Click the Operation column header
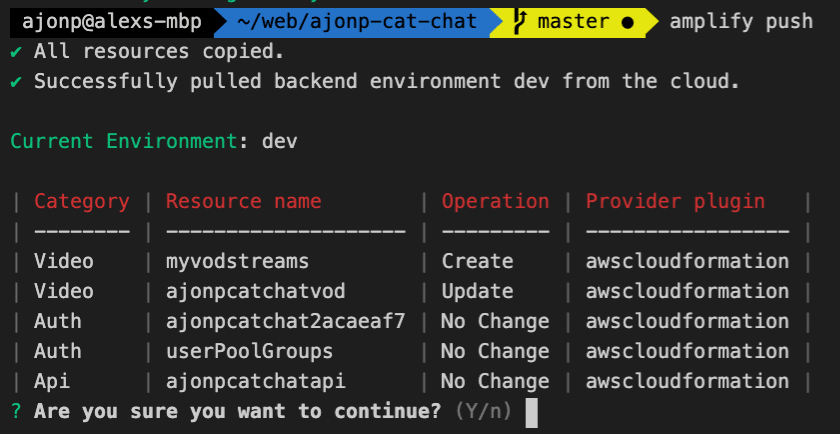The width and height of the screenshot is (840, 434). click(496, 201)
